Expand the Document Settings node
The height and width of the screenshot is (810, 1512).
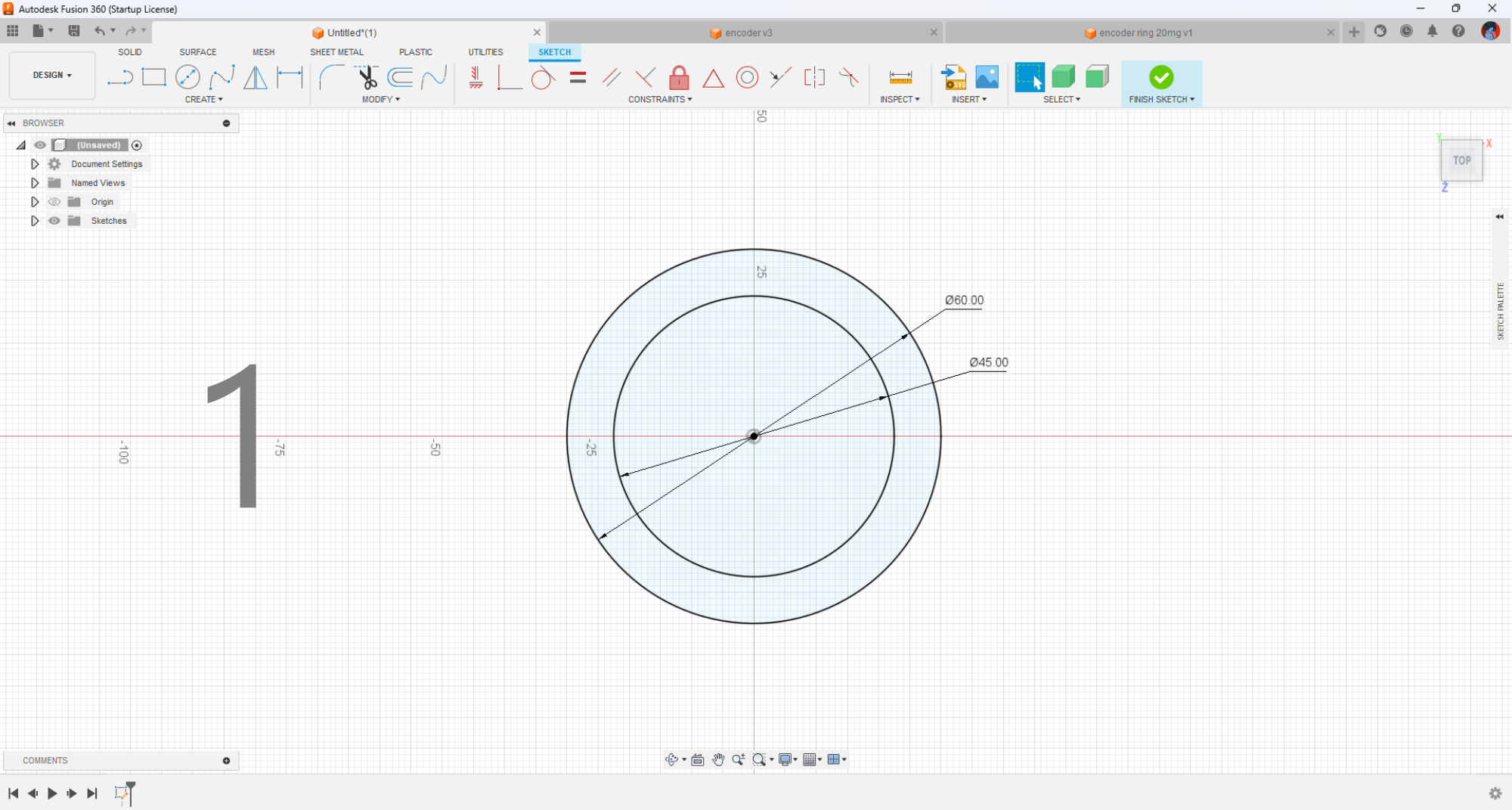34,163
